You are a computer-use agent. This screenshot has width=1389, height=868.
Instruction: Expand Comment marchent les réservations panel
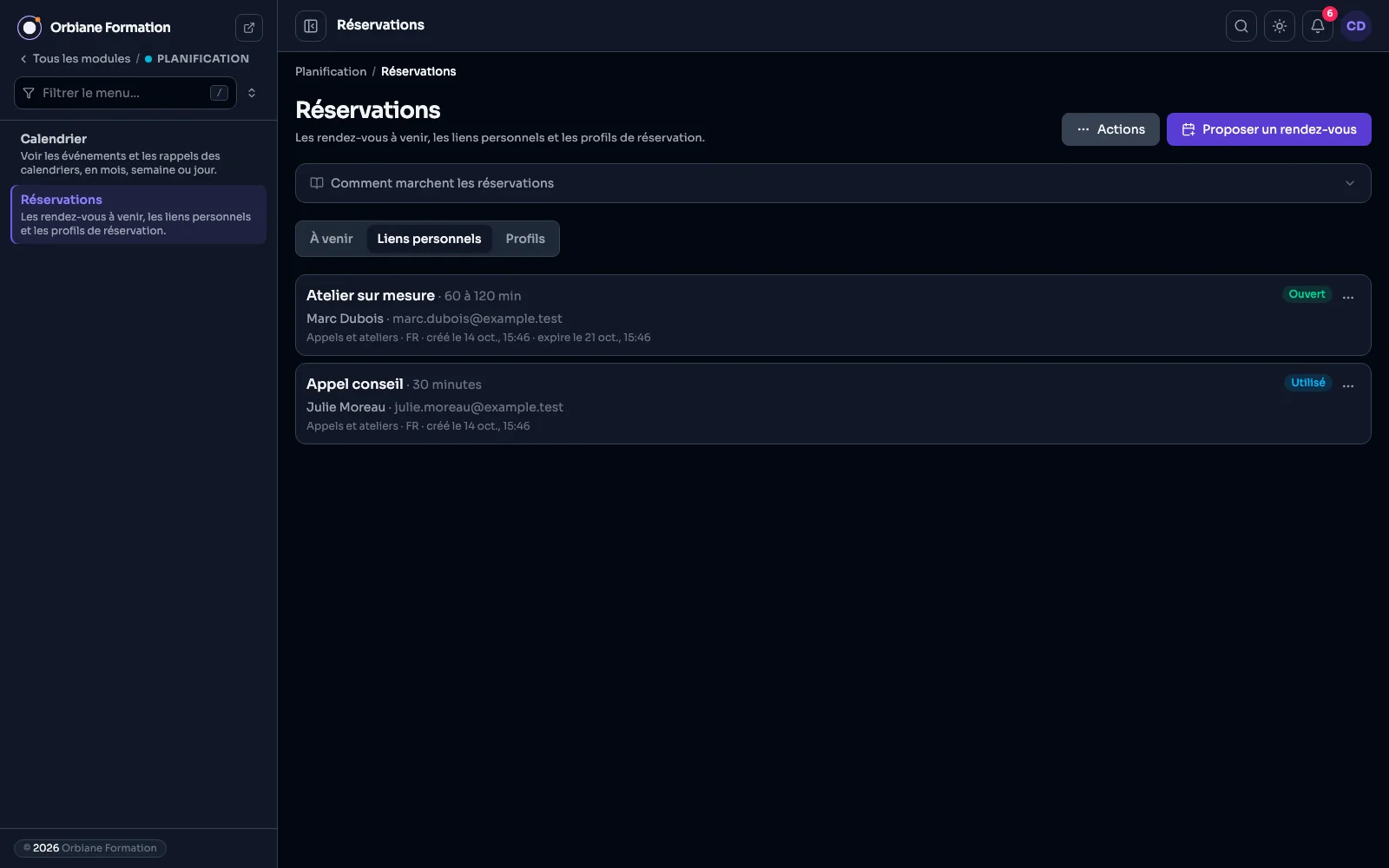click(x=833, y=183)
